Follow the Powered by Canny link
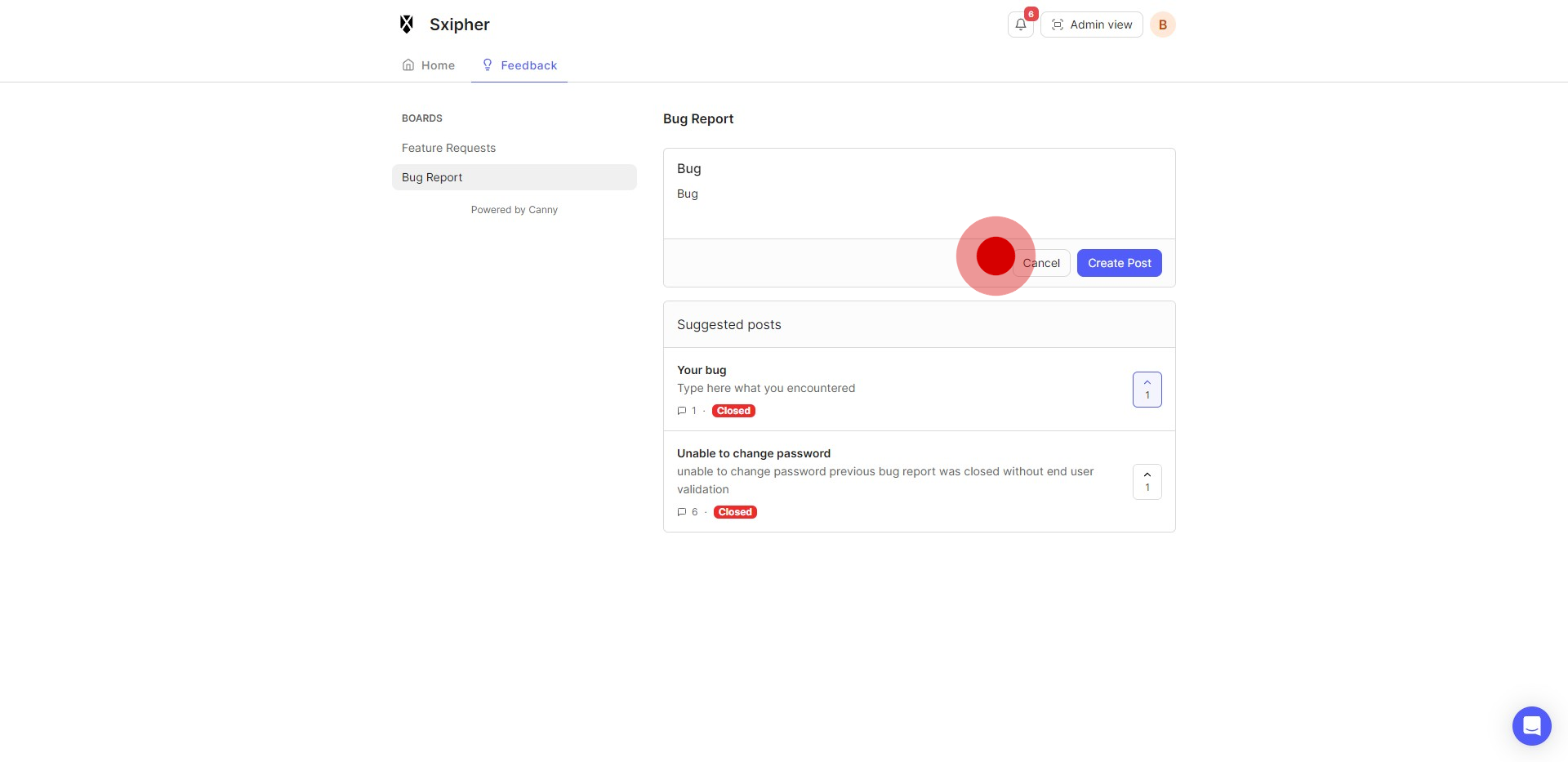1568x762 pixels. [x=514, y=210]
